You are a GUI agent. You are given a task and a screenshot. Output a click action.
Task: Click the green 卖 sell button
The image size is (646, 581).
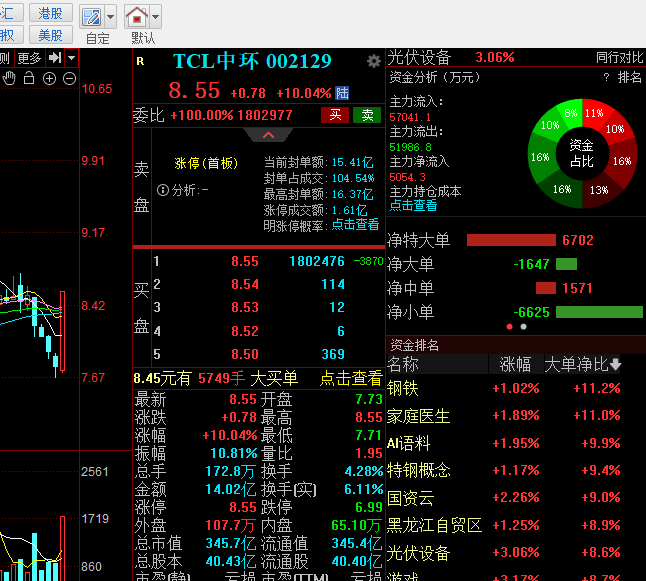(367, 115)
